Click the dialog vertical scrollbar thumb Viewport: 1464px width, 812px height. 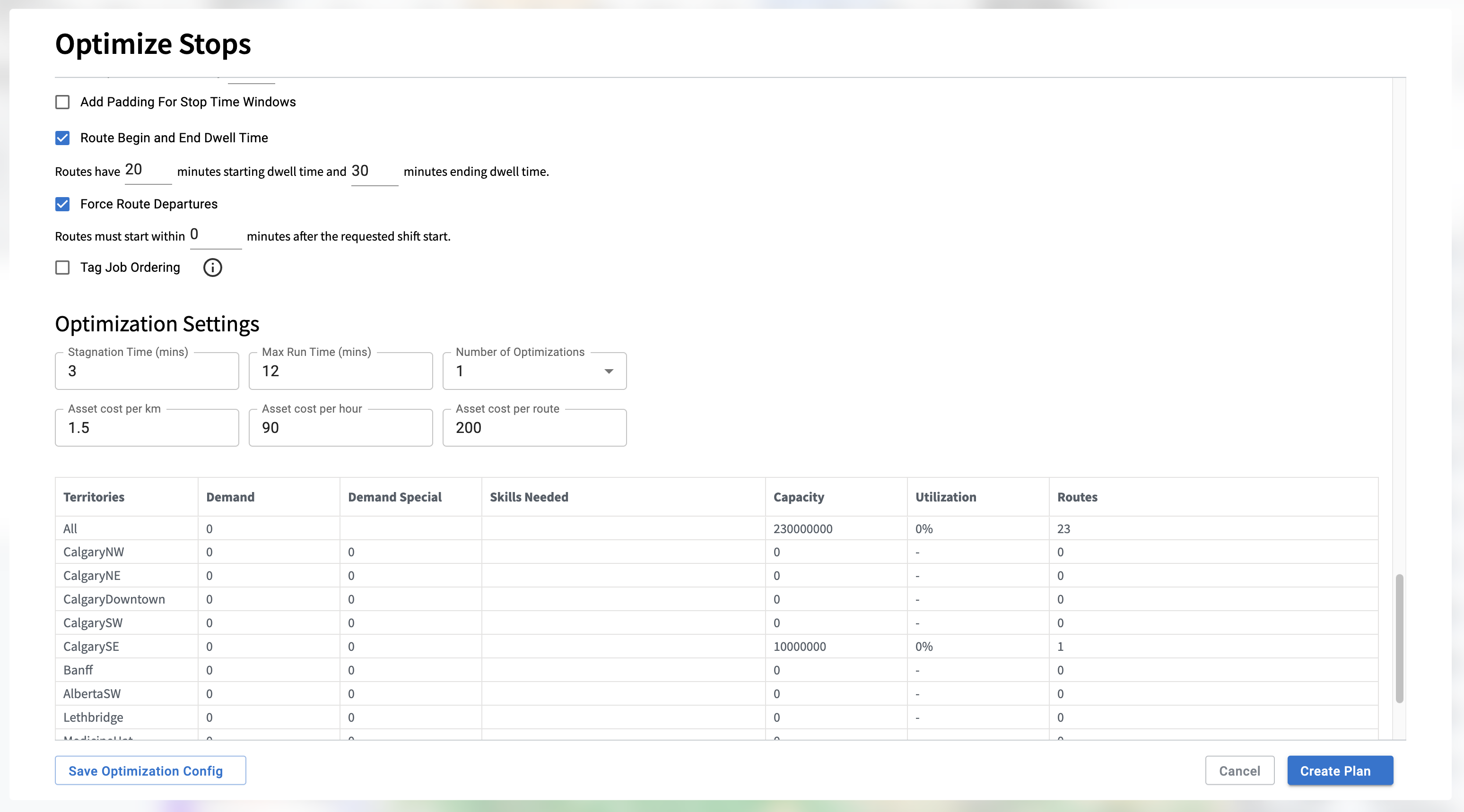[1399, 638]
